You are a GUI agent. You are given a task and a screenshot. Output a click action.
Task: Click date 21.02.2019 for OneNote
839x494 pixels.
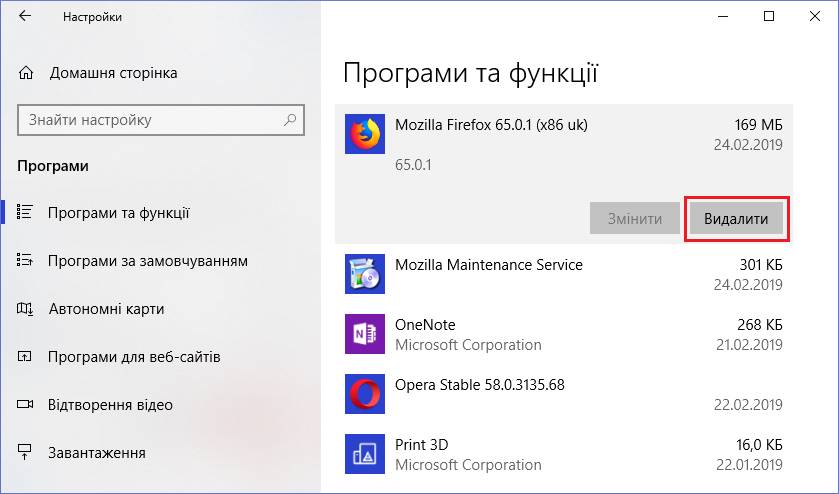pos(749,344)
